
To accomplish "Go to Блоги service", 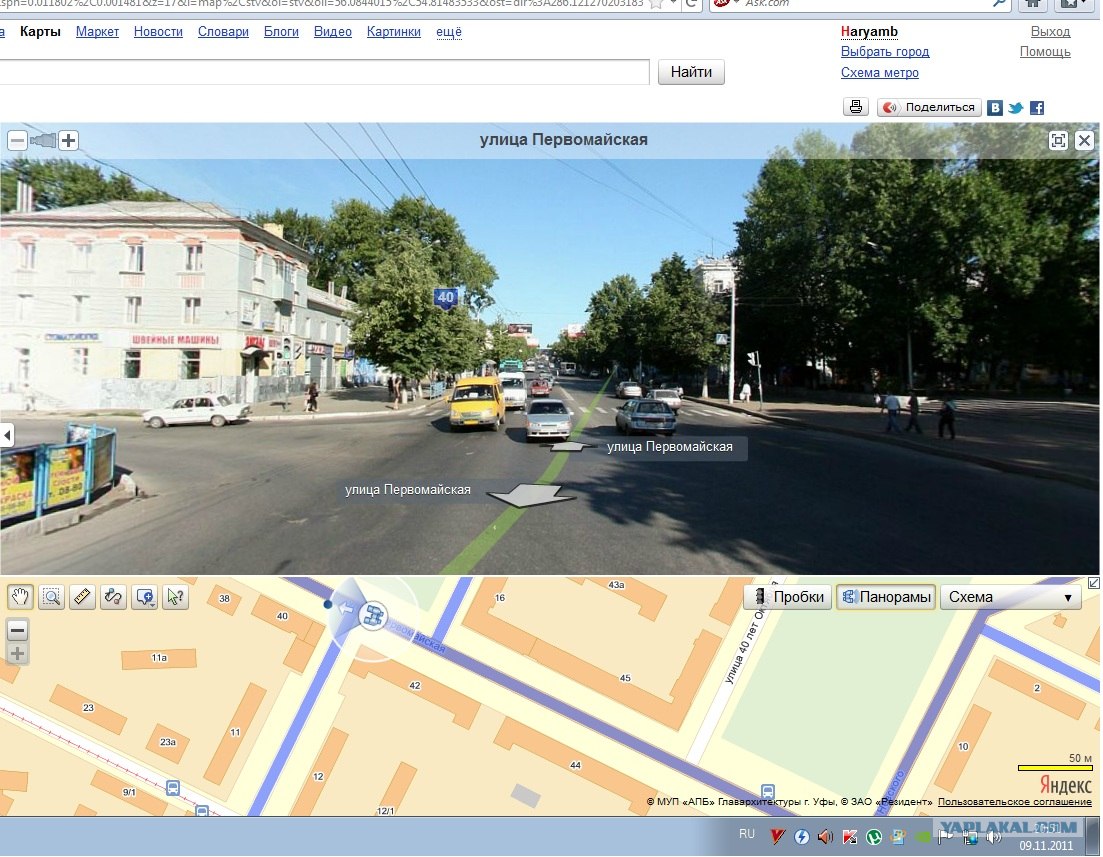I will [281, 32].
